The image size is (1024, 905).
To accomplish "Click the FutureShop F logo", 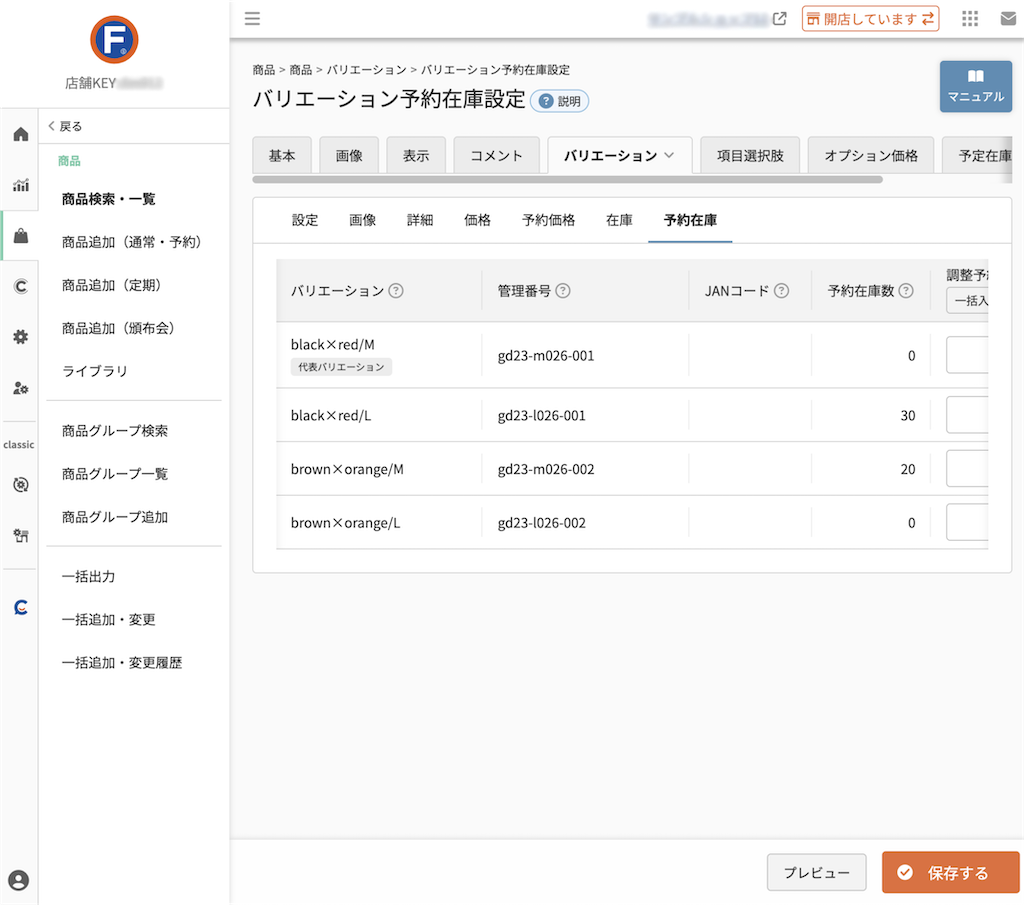I will (x=114, y=40).
